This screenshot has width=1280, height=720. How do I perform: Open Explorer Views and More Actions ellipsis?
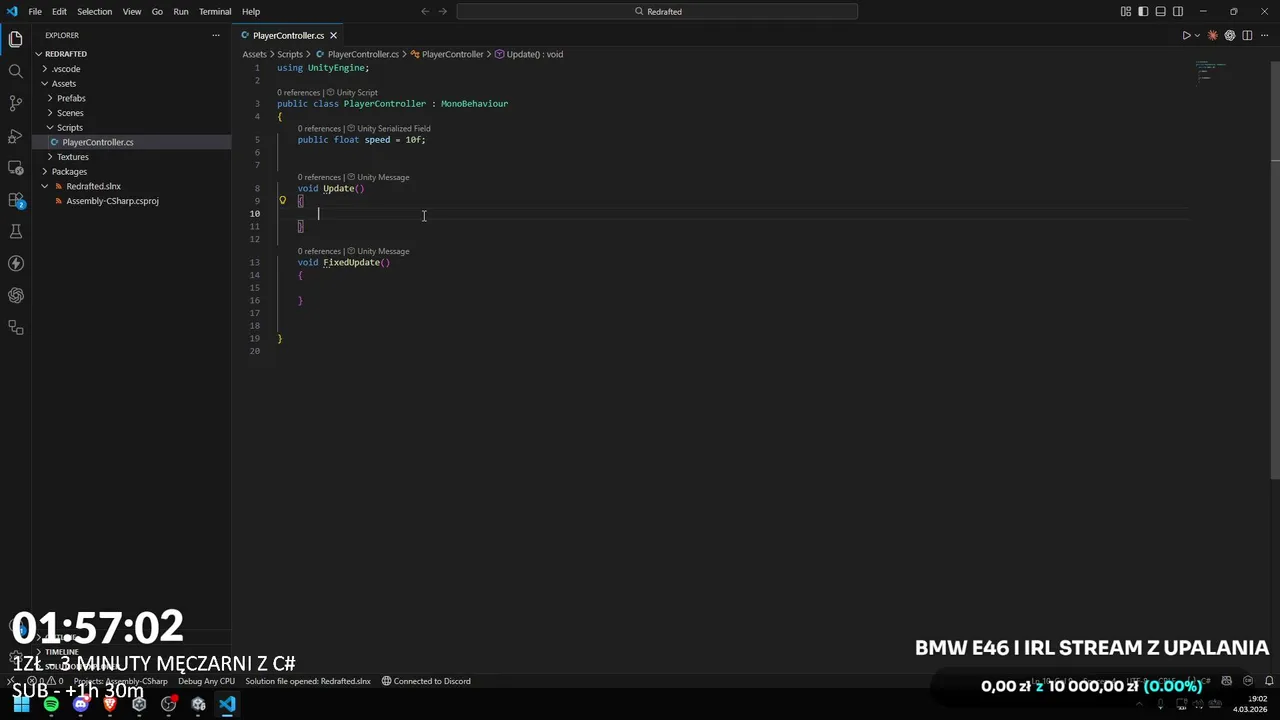click(x=215, y=35)
